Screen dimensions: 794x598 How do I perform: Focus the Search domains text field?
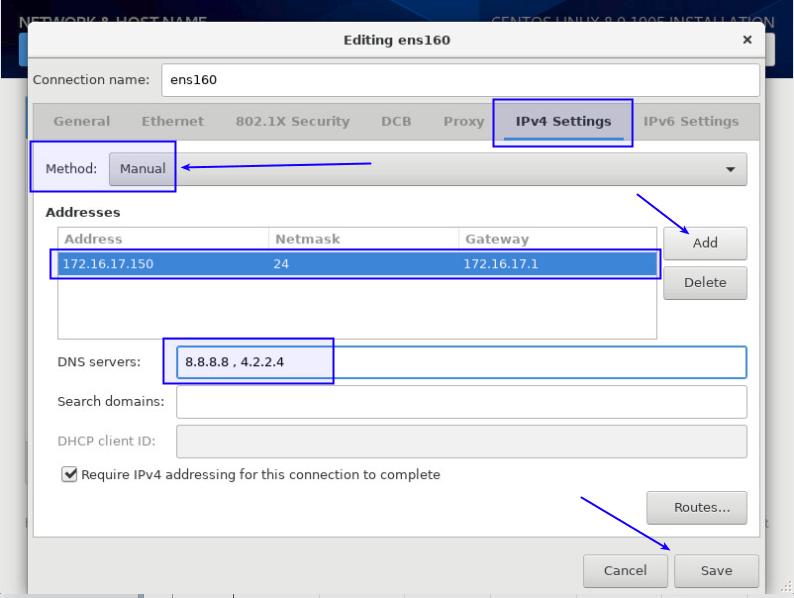pos(461,402)
